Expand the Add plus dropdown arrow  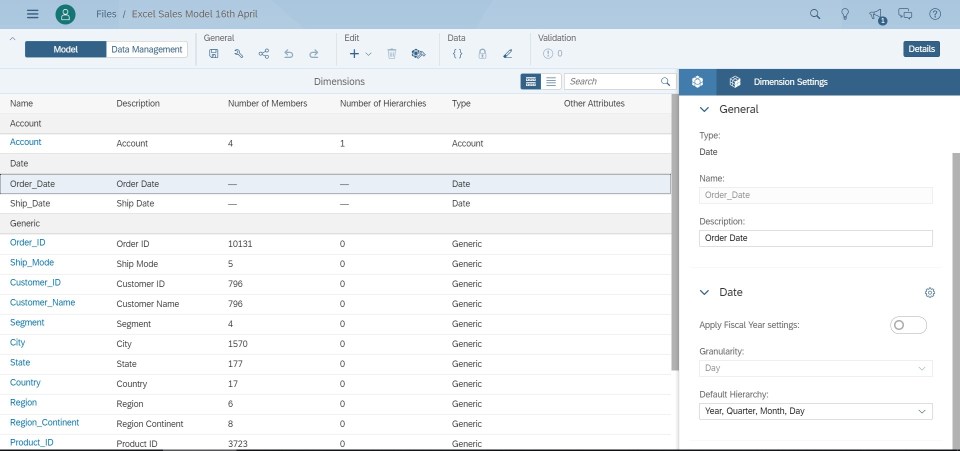click(x=369, y=54)
